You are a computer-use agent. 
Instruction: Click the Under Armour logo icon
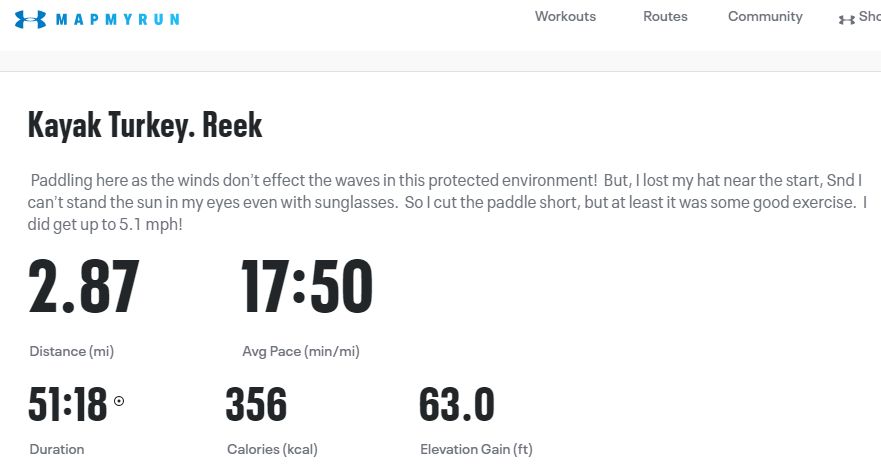click(x=30, y=19)
